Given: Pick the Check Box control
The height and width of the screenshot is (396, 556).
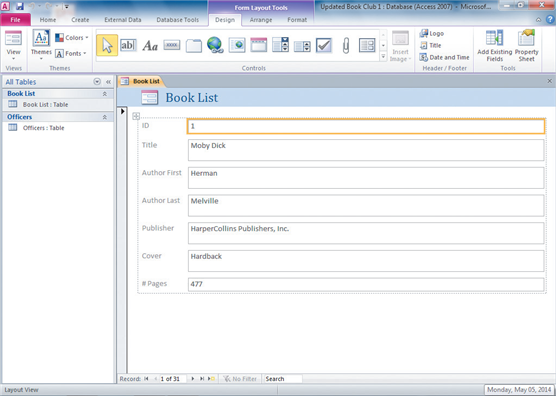Looking at the screenshot, I should coord(324,45).
